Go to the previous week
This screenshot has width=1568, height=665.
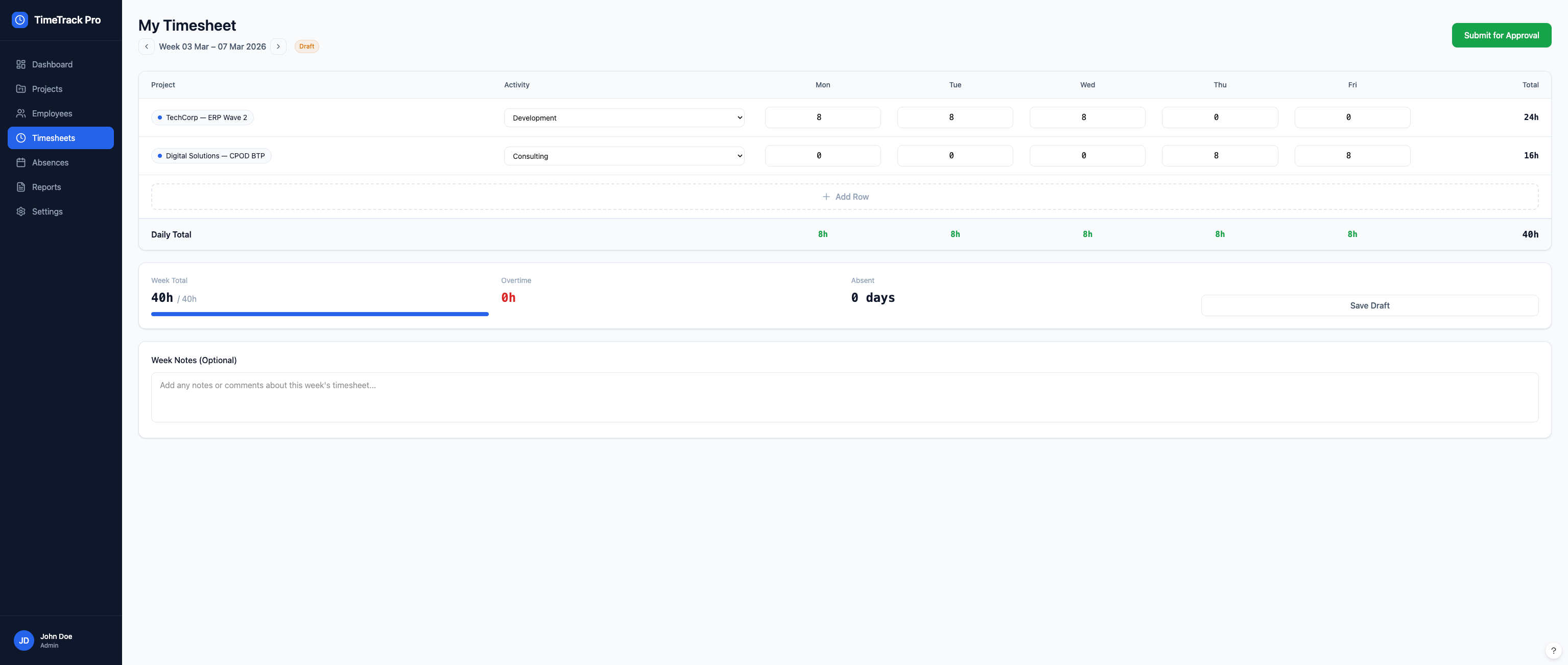click(146, 46)
